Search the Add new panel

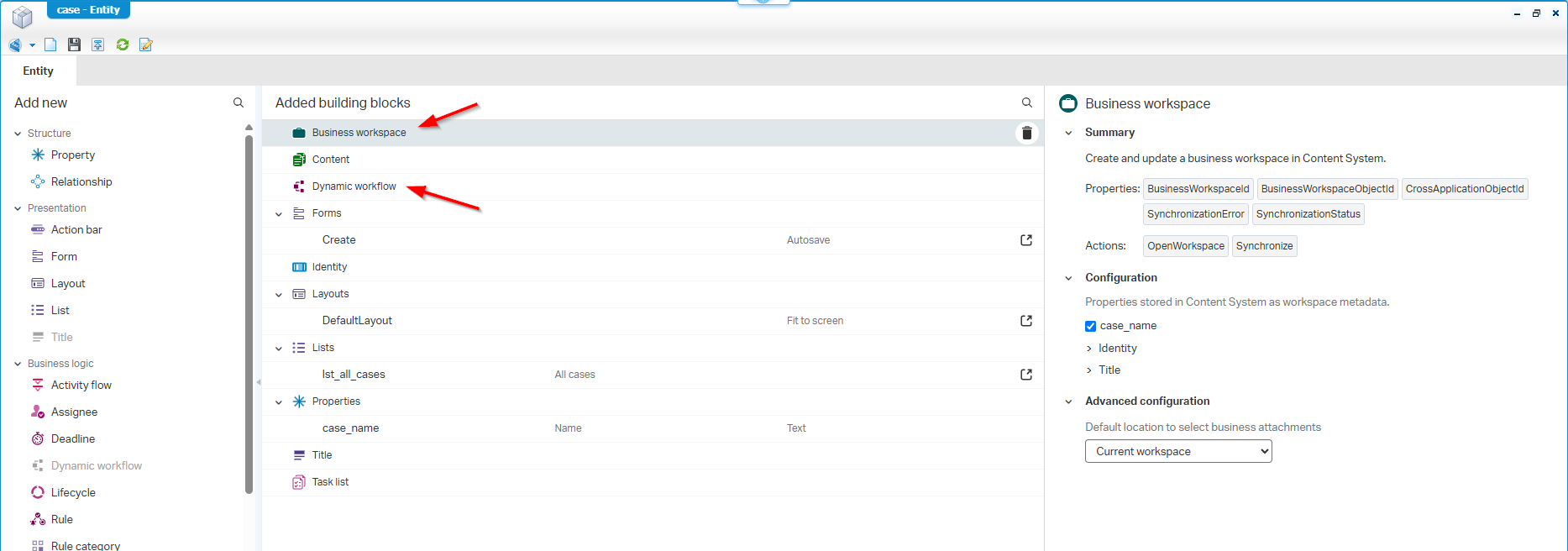239,102
